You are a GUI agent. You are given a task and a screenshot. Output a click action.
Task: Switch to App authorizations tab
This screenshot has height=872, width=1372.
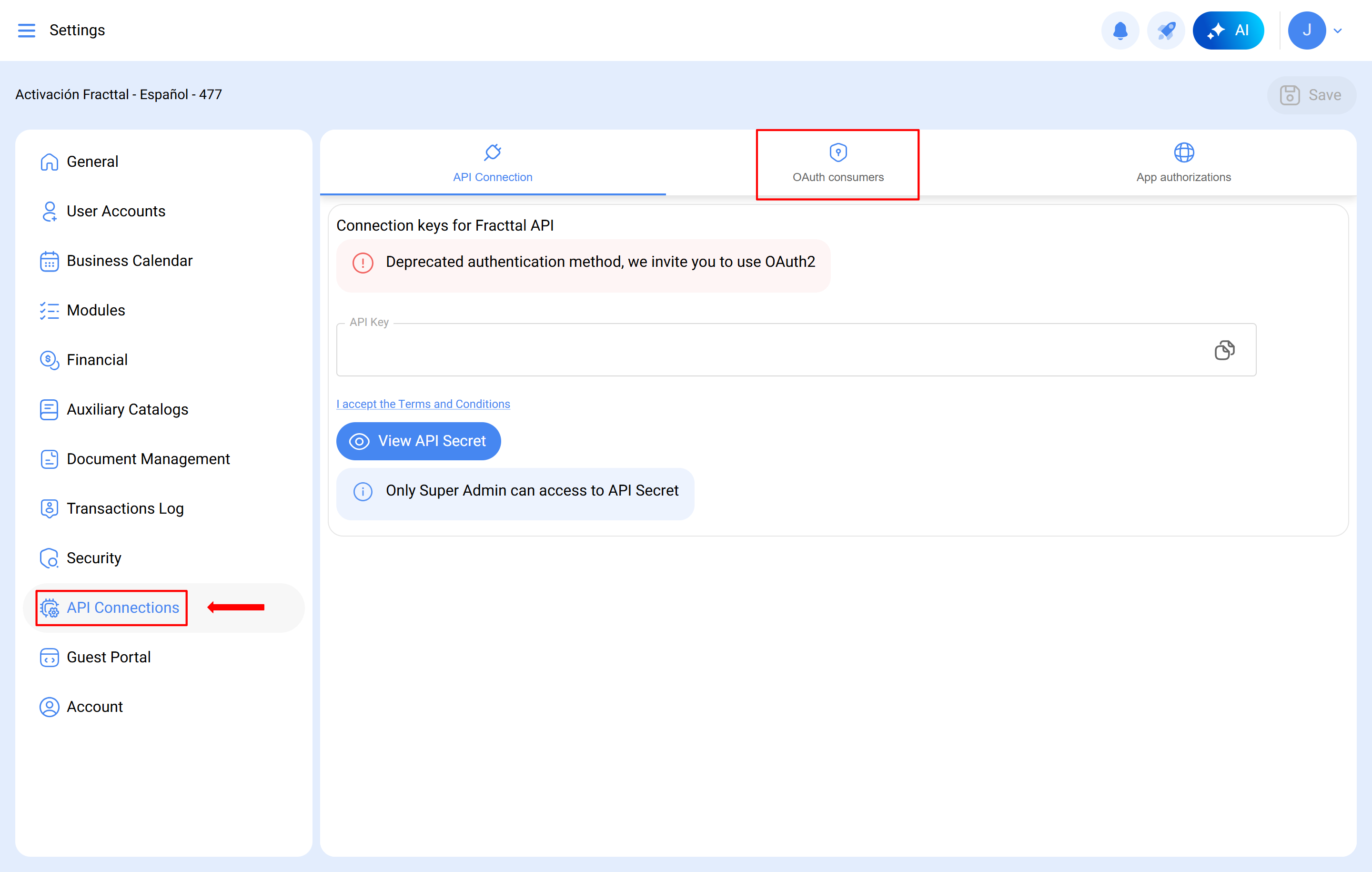click(1183, 164)
